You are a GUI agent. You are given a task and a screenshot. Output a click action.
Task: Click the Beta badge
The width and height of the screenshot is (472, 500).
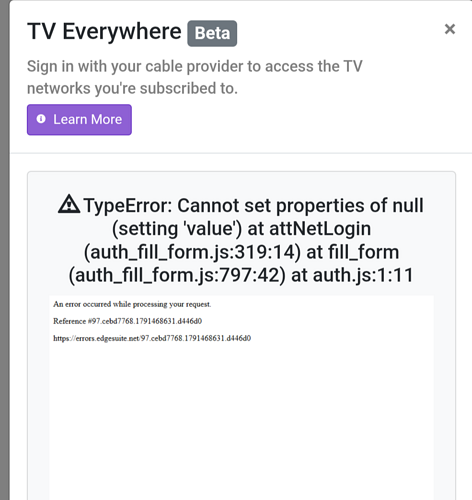pos(212,33)
